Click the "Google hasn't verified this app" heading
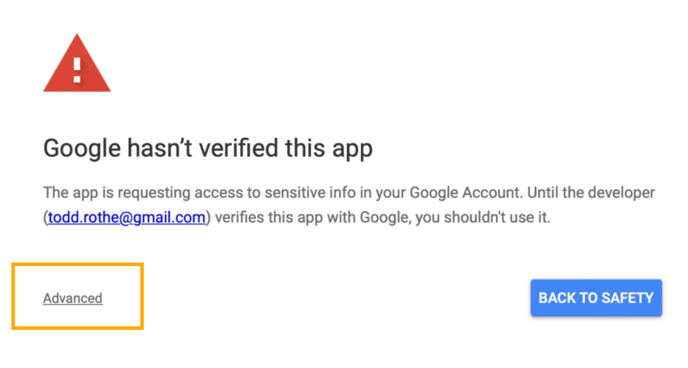Screen dimensions: 688x368 click(208, 149)
